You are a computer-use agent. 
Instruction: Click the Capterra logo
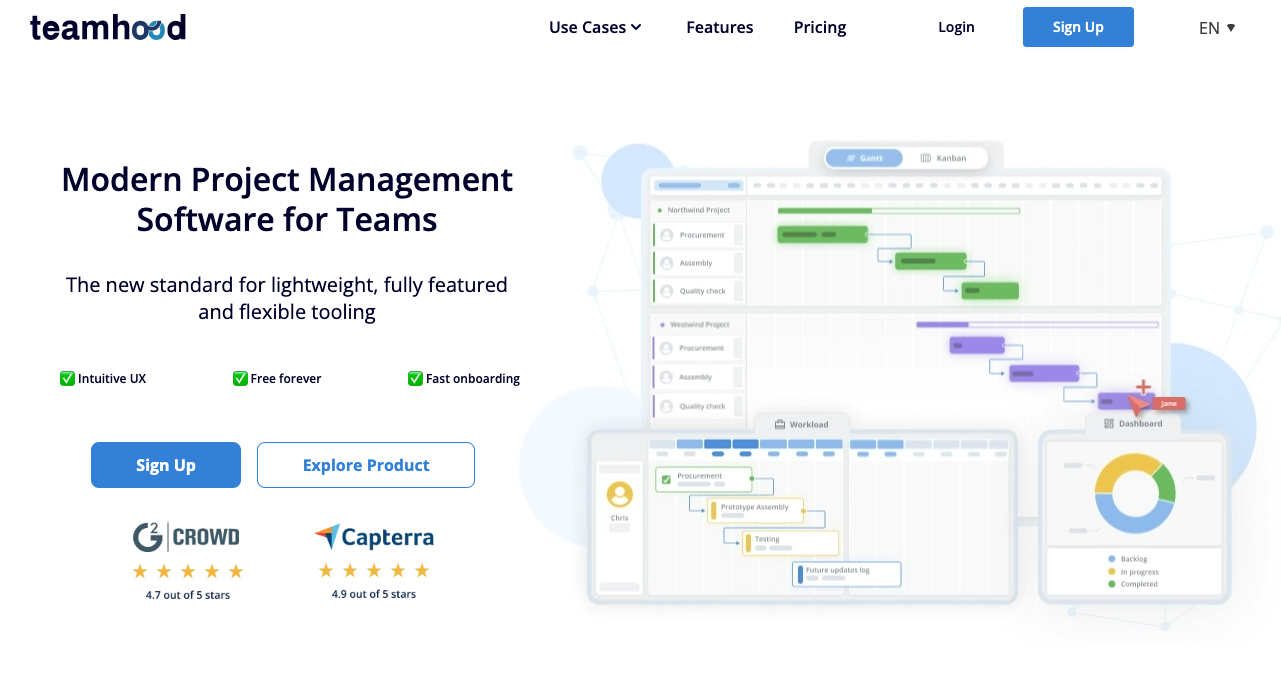click(x=374, y=537)
